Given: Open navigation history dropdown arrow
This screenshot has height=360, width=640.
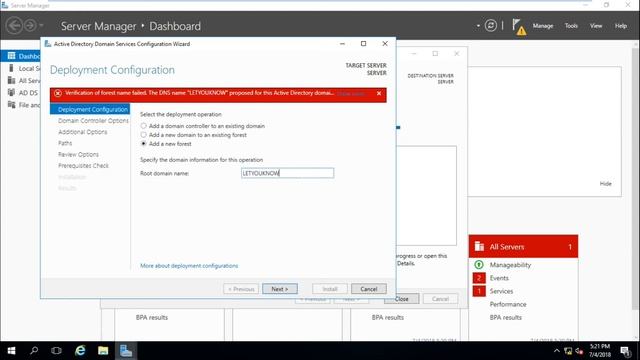Looking at the screenshot, I should [41, 26].
